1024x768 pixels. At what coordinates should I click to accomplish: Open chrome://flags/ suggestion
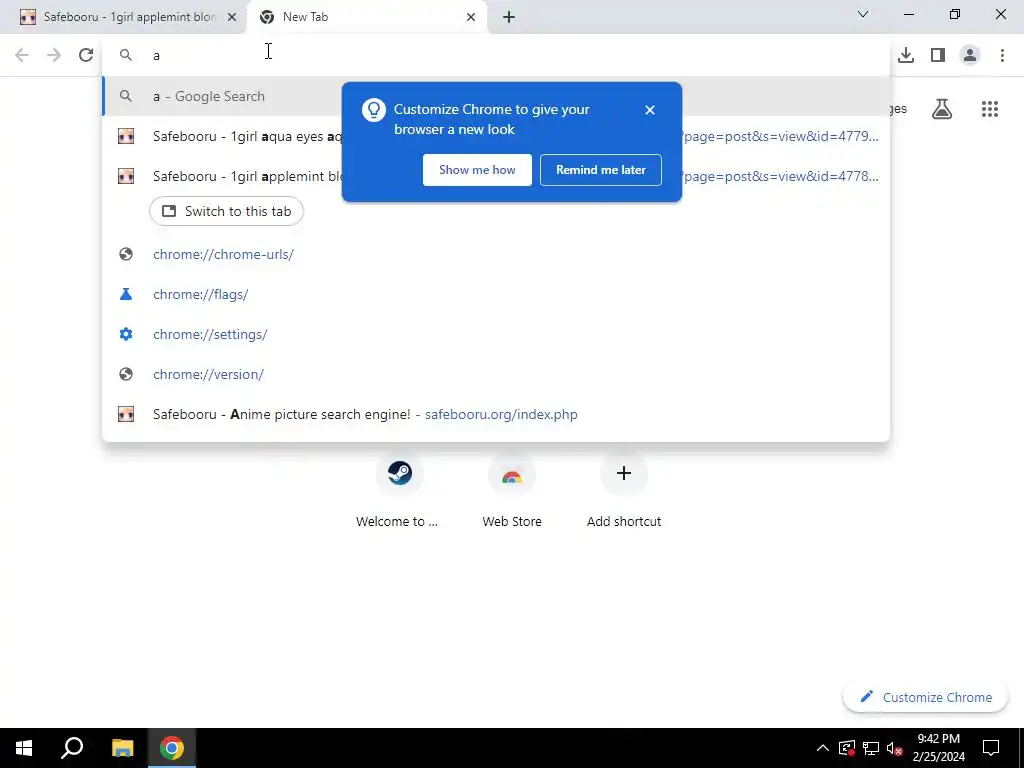(x=496, y=294)
